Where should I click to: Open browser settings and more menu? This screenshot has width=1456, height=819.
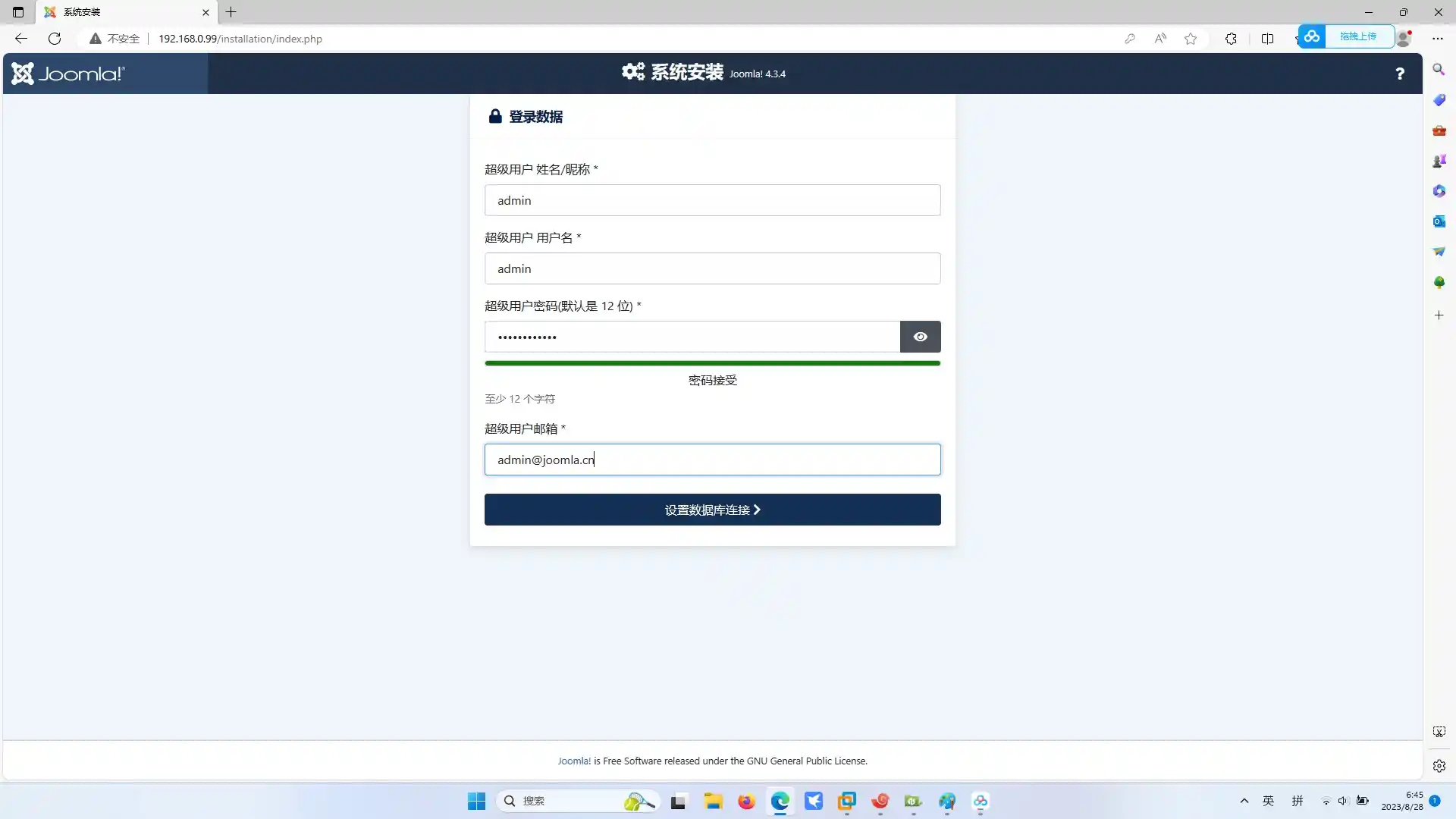1438,39
